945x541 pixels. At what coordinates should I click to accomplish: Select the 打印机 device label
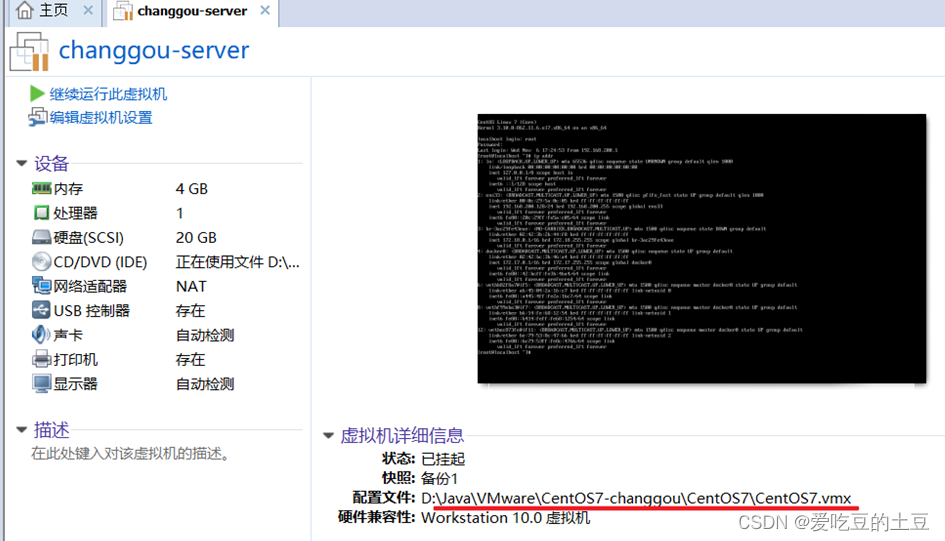[x=75, y=360]
